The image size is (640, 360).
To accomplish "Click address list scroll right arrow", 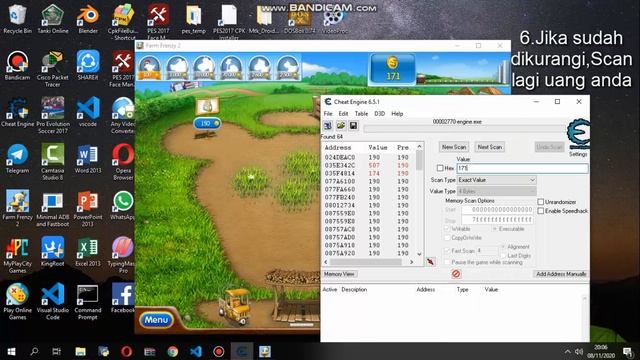I will [x=411, y=262].
